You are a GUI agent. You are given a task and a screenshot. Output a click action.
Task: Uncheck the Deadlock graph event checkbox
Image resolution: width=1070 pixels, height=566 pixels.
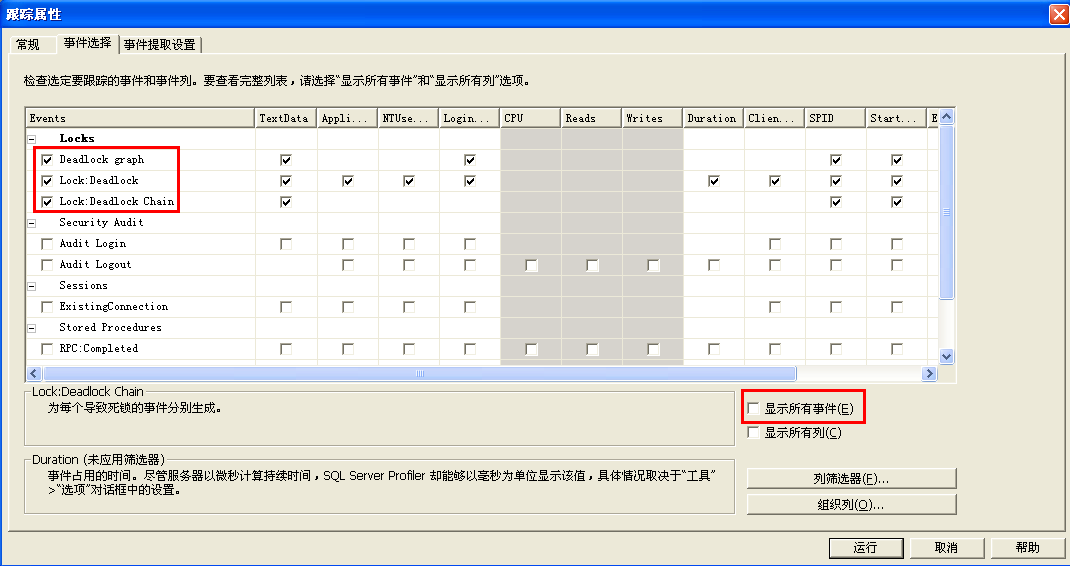coord(47,160)
